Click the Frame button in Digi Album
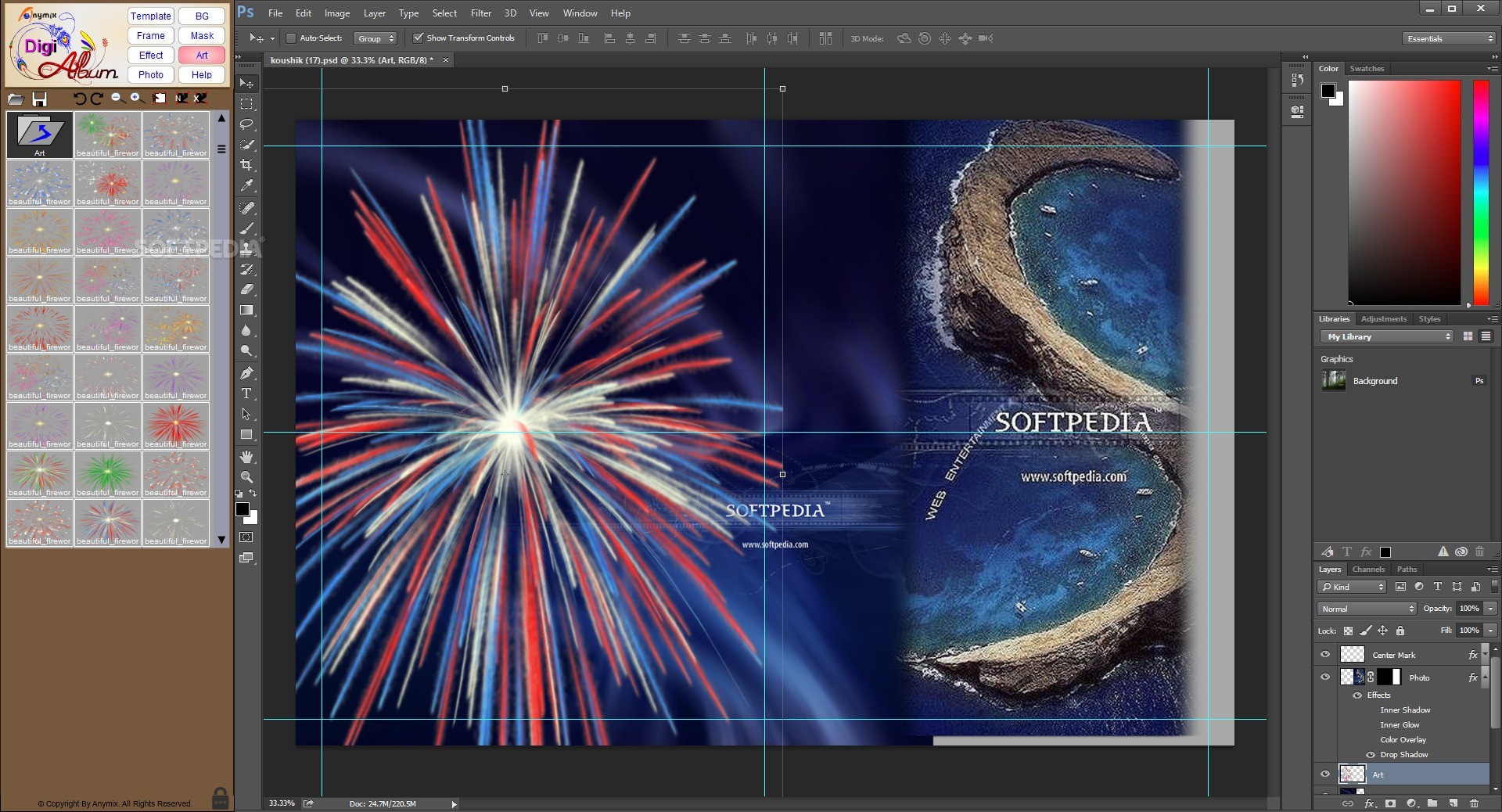Screen dimensions: 1502x812 [x=151, y=36]
